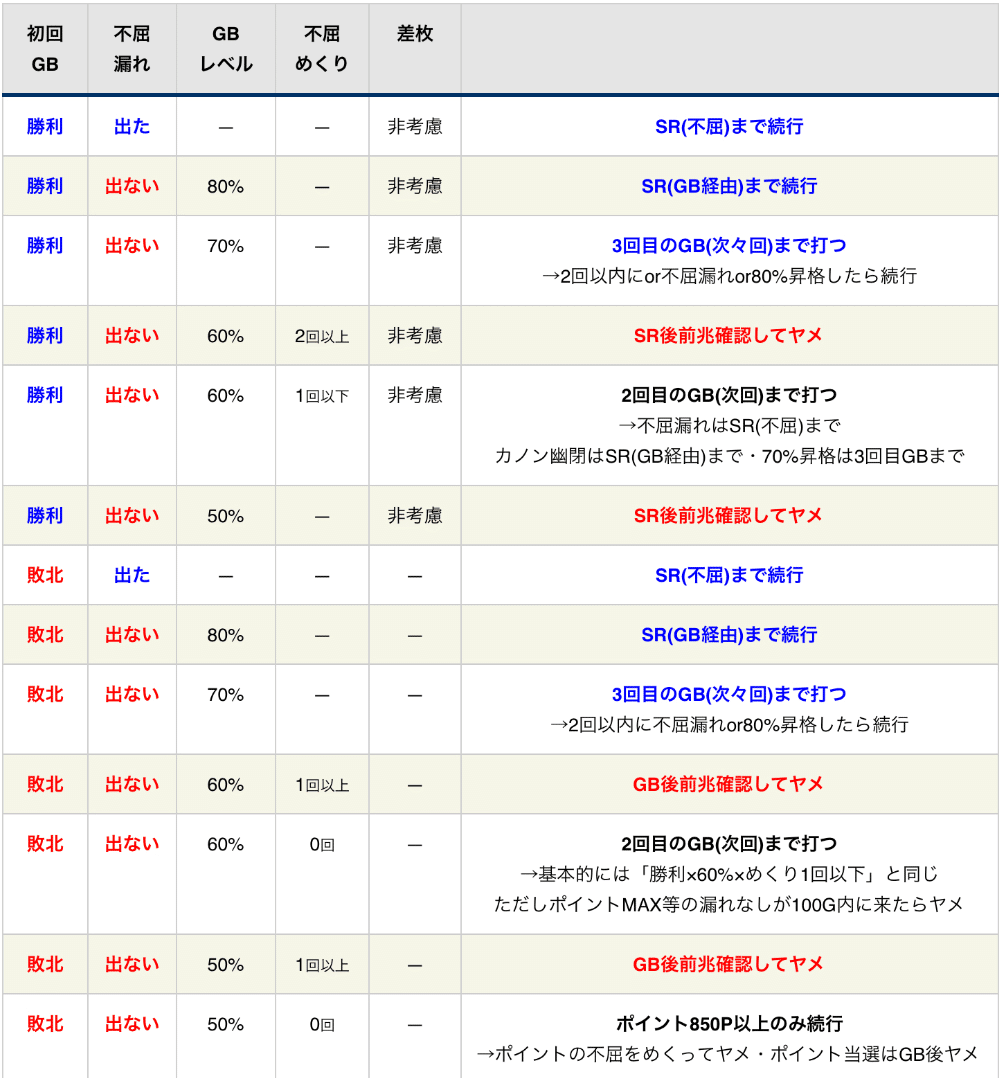This screenshot has width=1001, height=1078.
Task: Select 50% in the 勝利 row
Action: [226, 516]
